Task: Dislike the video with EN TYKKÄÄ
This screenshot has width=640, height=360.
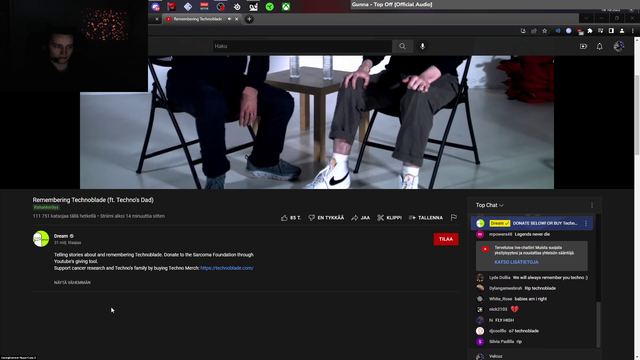Action: coord(326,218)
